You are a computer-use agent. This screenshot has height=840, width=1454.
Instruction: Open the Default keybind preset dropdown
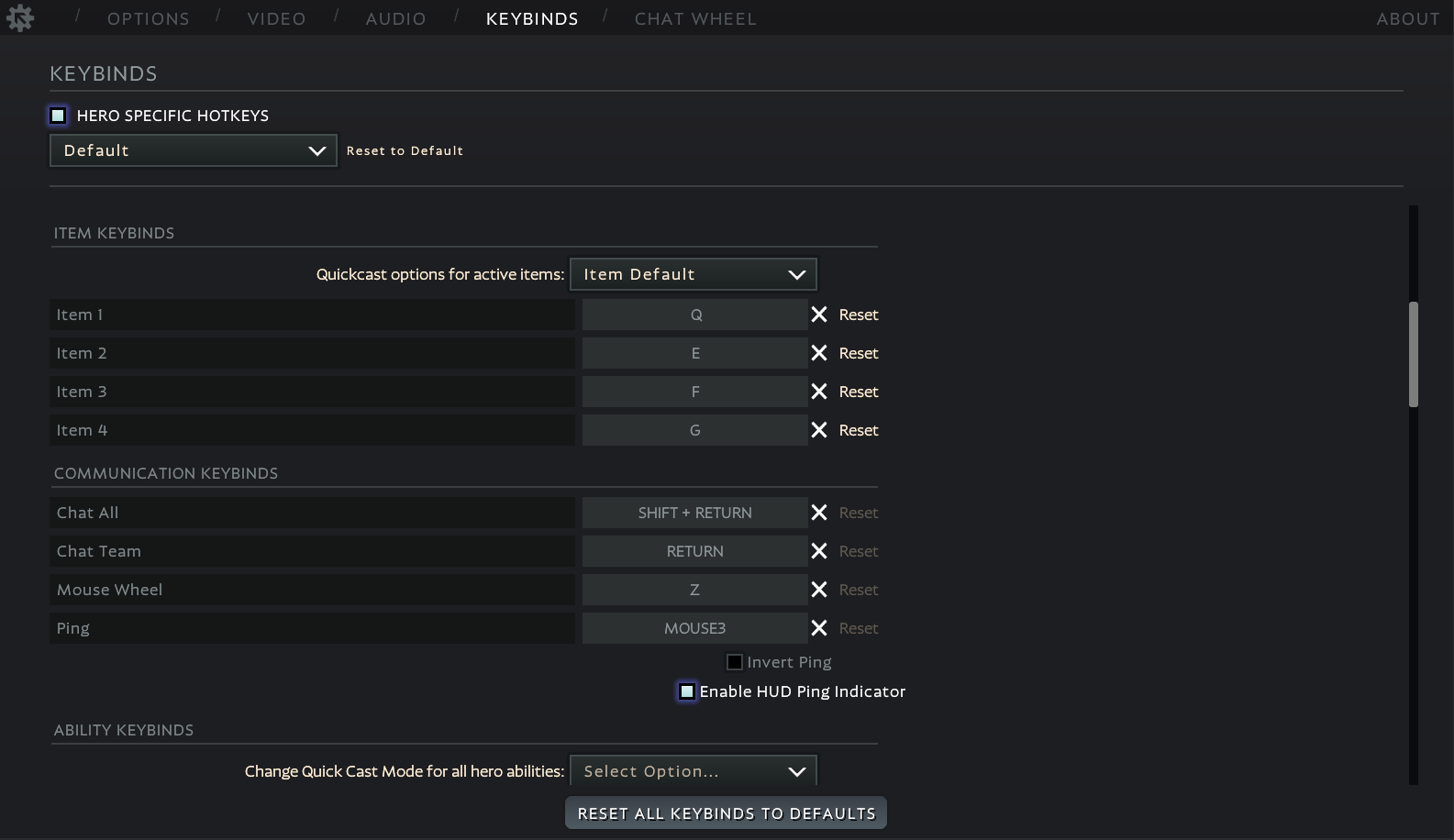click(x=193, y=150)
